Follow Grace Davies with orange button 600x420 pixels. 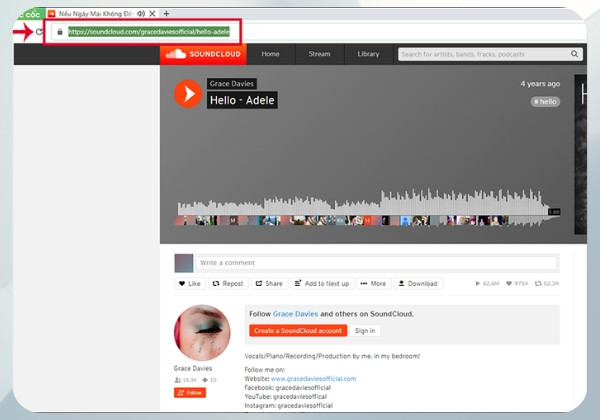(190, 392)
